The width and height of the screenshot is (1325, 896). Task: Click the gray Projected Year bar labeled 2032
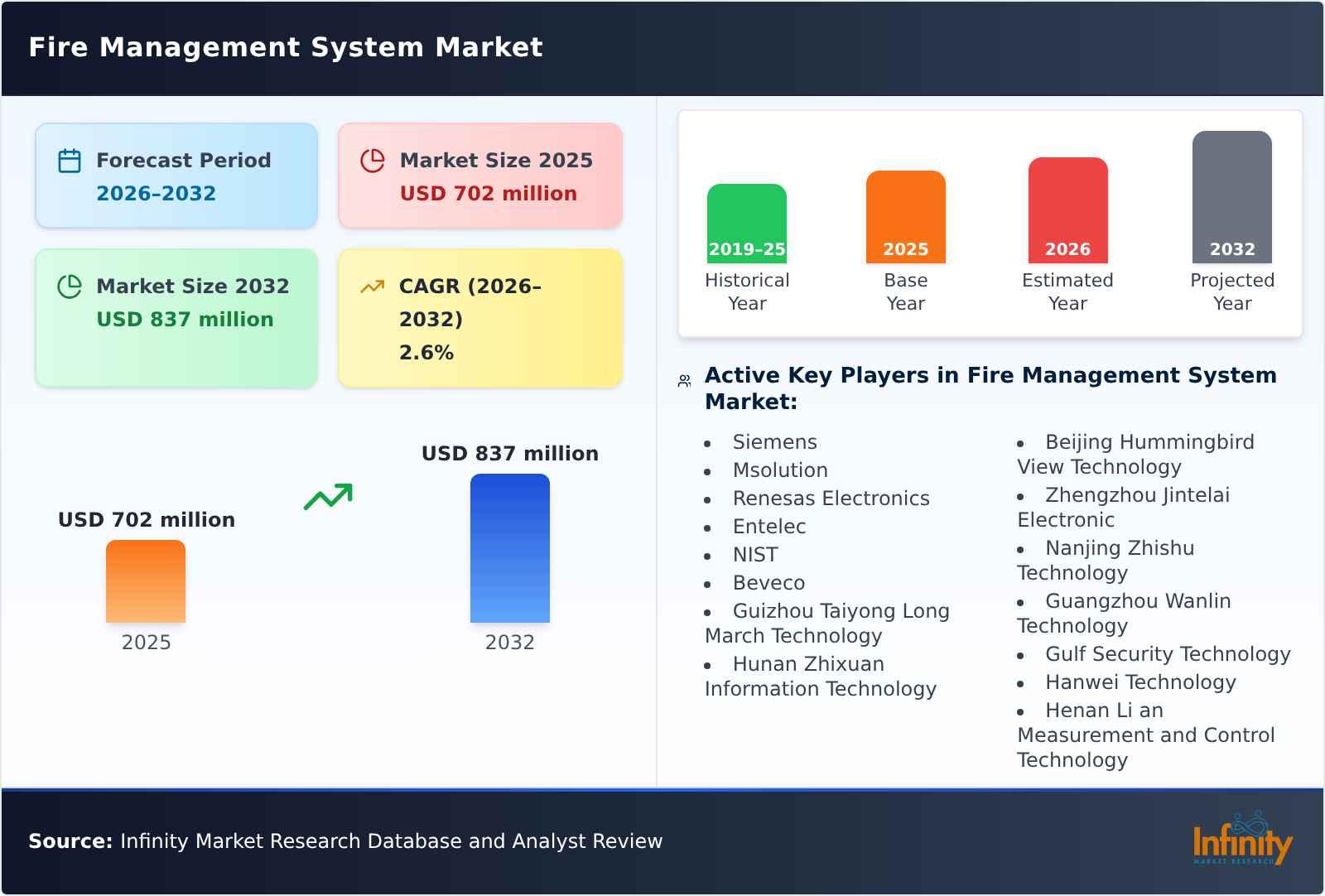(1231, 199)
